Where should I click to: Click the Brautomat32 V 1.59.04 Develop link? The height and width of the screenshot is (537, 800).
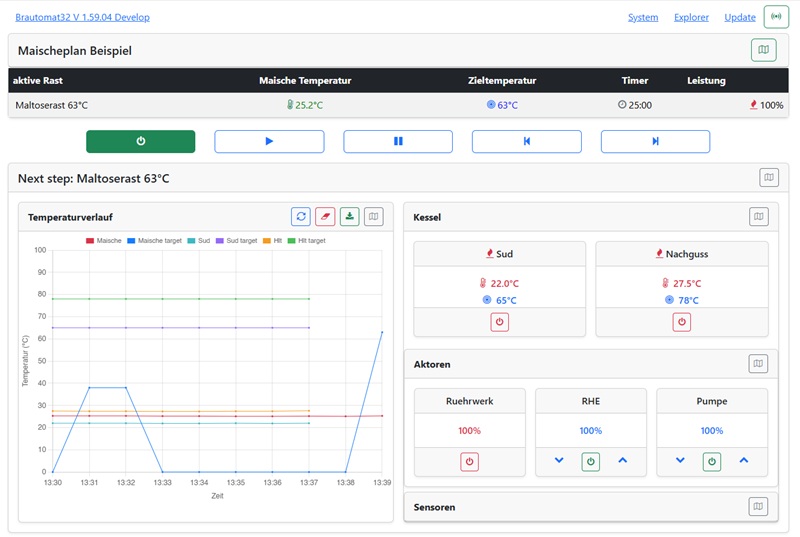(78, 17)
